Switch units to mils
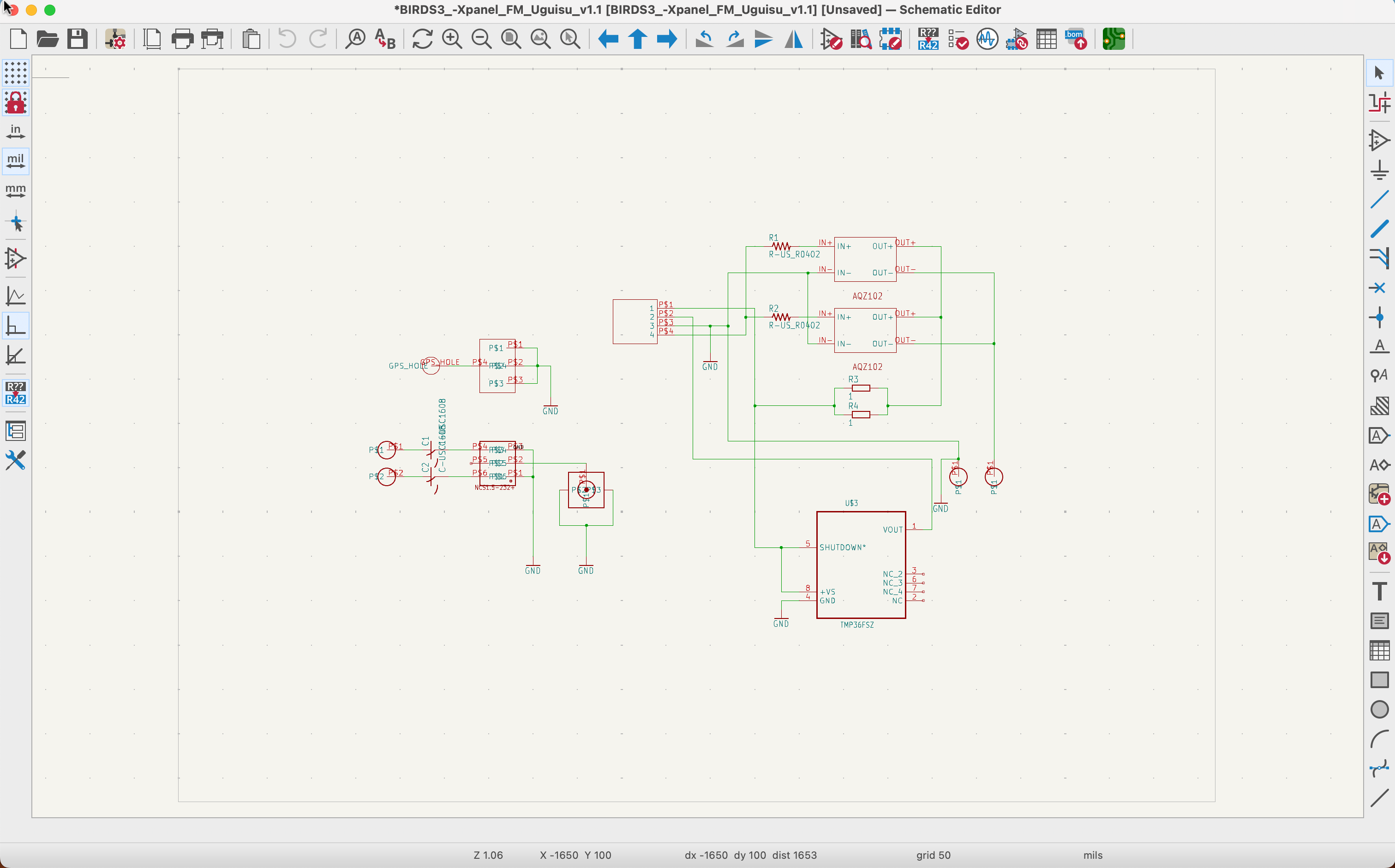The width and height of the screenshot is (1395, 868). pos(16,161)
